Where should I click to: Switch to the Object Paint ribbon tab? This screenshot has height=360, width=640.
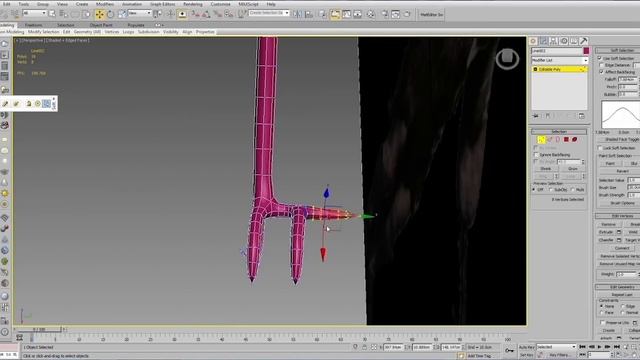[101, 25]
